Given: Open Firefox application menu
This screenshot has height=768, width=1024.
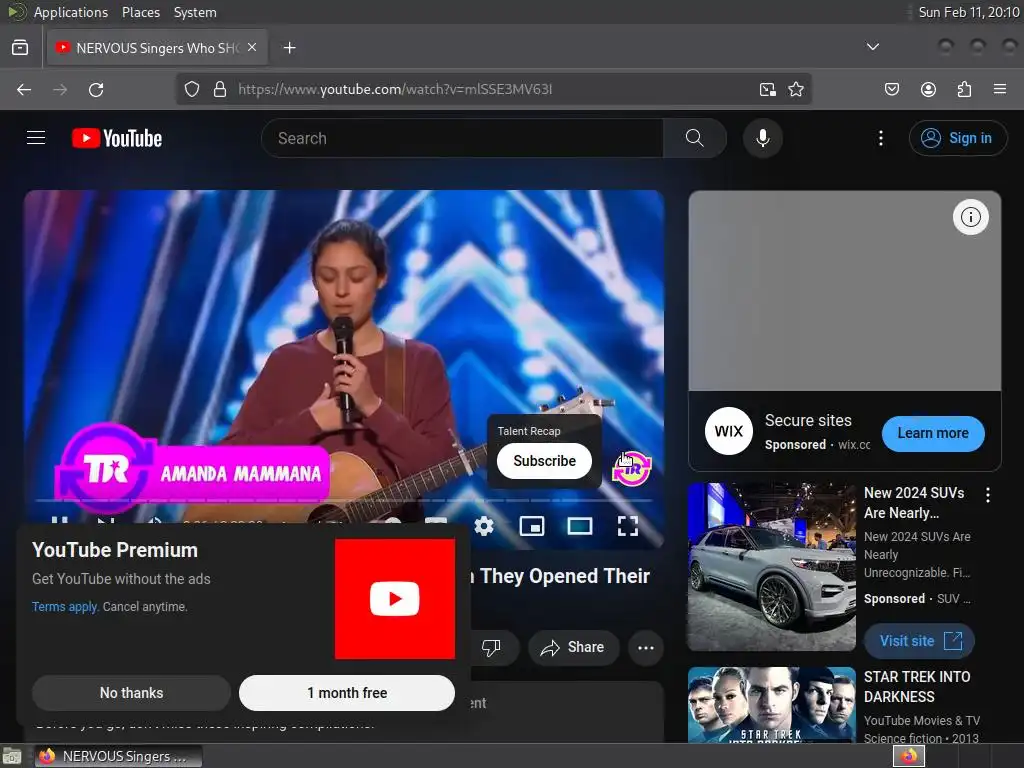Looking at the screenshot, I should (1000, 89).
